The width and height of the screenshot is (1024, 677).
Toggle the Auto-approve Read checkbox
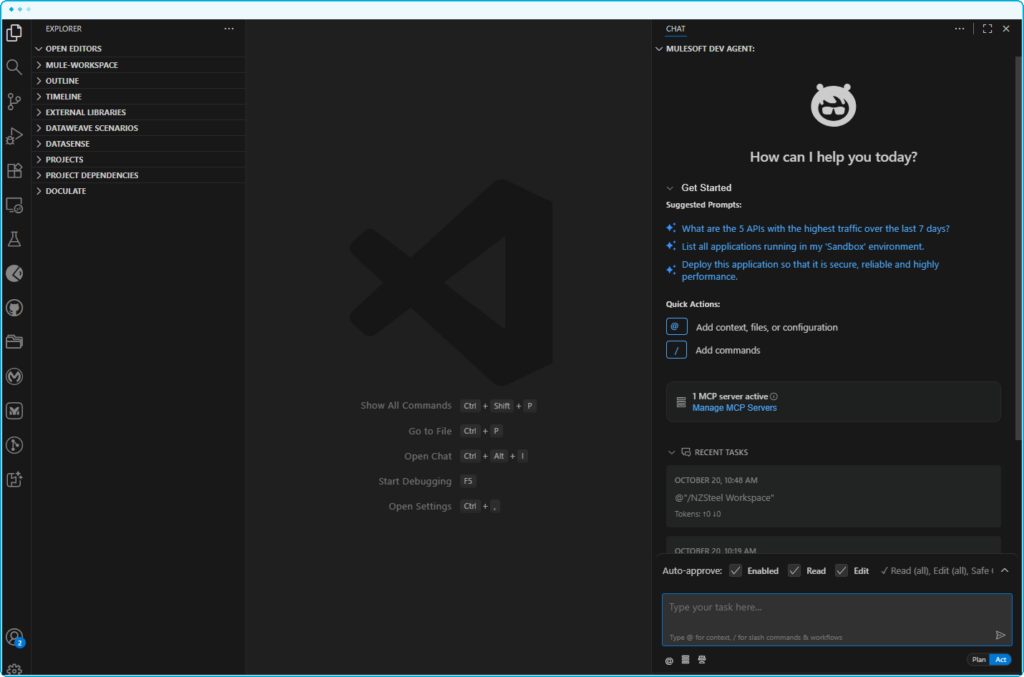click(x=794, y=571)
